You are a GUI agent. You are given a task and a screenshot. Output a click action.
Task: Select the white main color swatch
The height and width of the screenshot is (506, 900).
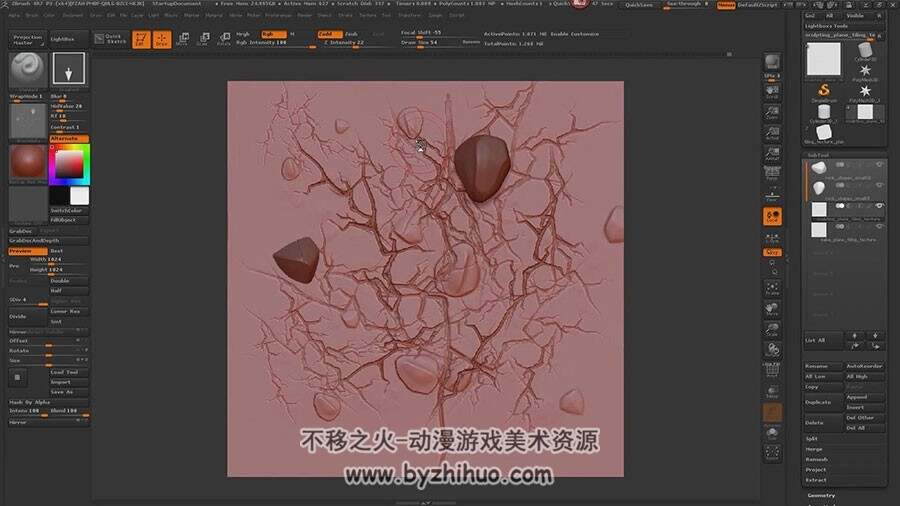pos(79,196)
